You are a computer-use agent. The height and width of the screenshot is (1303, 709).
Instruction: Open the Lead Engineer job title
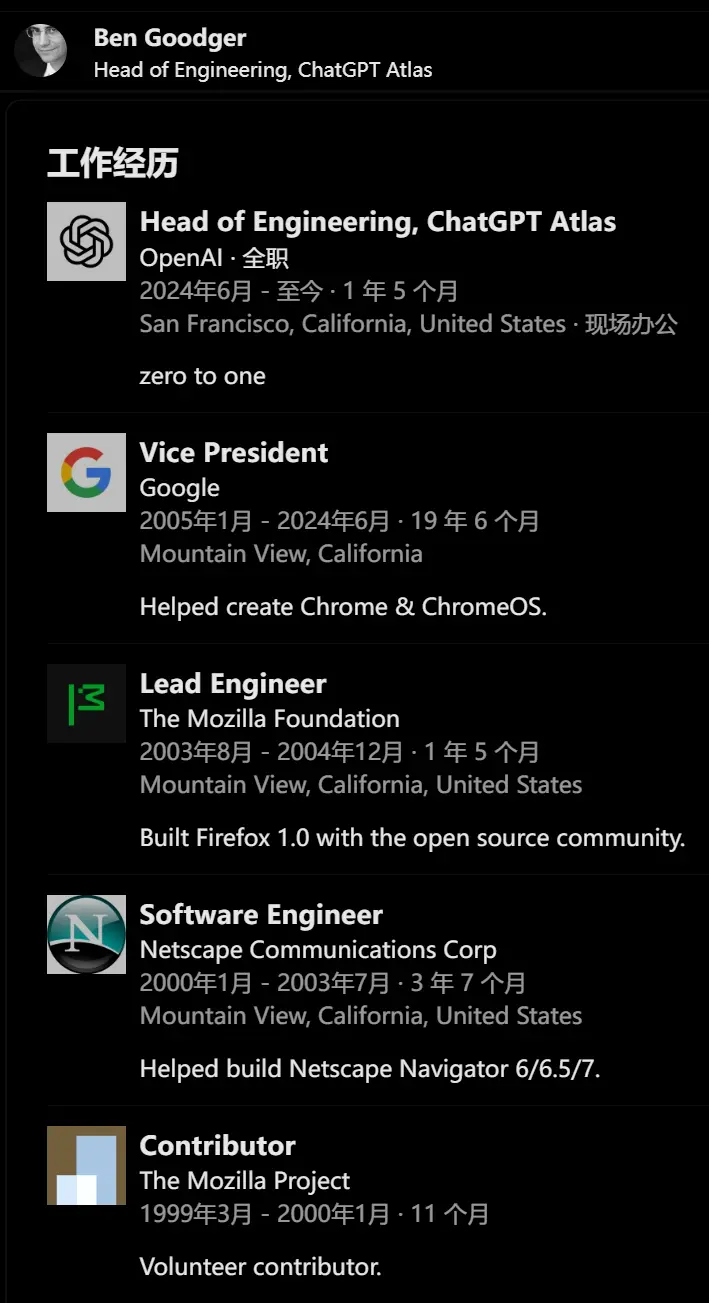(x=233, y=684)
